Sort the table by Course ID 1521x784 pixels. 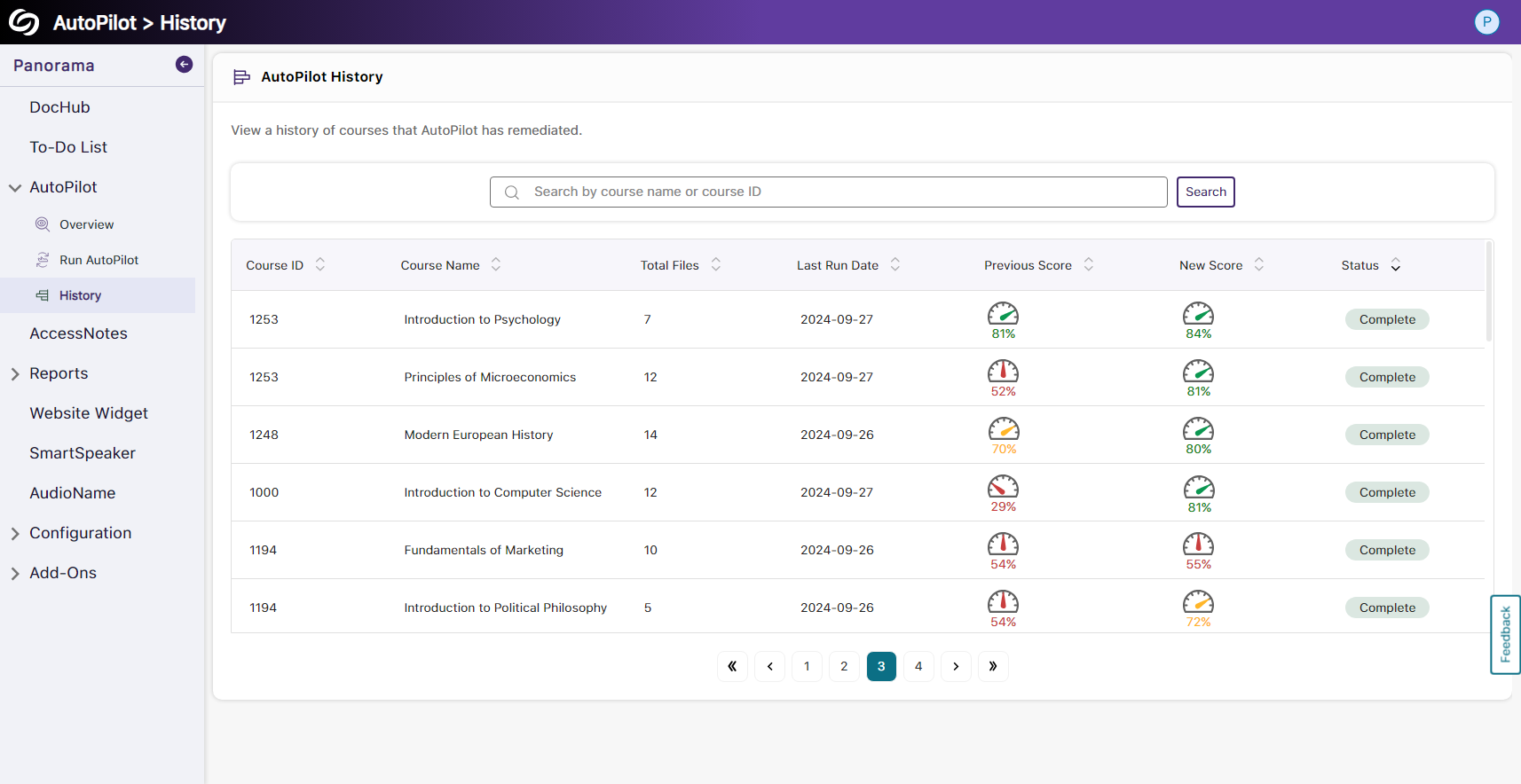pyautogui.click(x=320, y=264)
